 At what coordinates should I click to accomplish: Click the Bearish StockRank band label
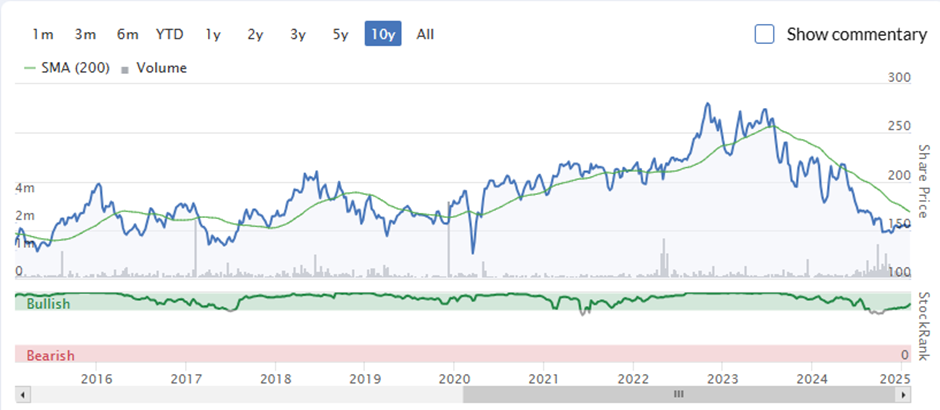[50, 355]
